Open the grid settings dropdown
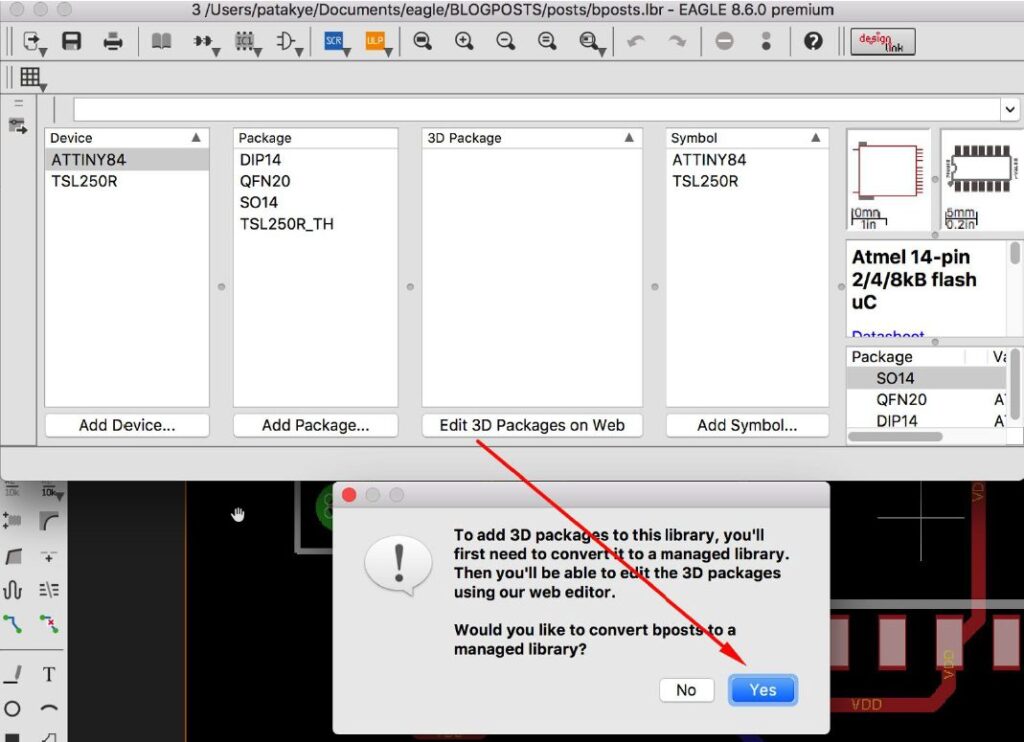This screenshot has width=1024, height=742. (x=30, y=77)
